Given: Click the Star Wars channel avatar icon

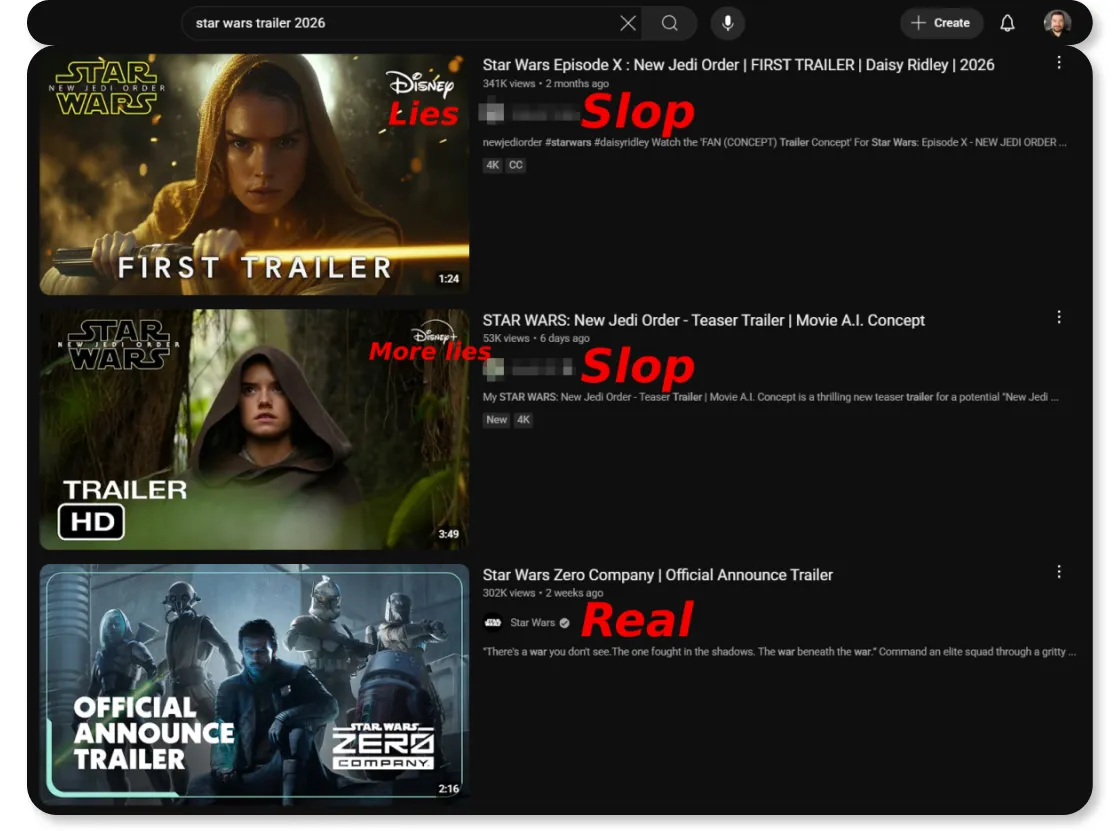Looking at the screenshot, I should click(x=492, y=623).
